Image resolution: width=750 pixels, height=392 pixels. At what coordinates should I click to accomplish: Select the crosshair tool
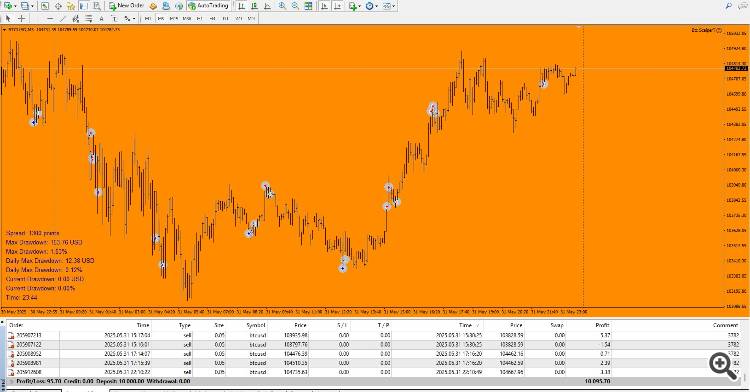(22, 18)
